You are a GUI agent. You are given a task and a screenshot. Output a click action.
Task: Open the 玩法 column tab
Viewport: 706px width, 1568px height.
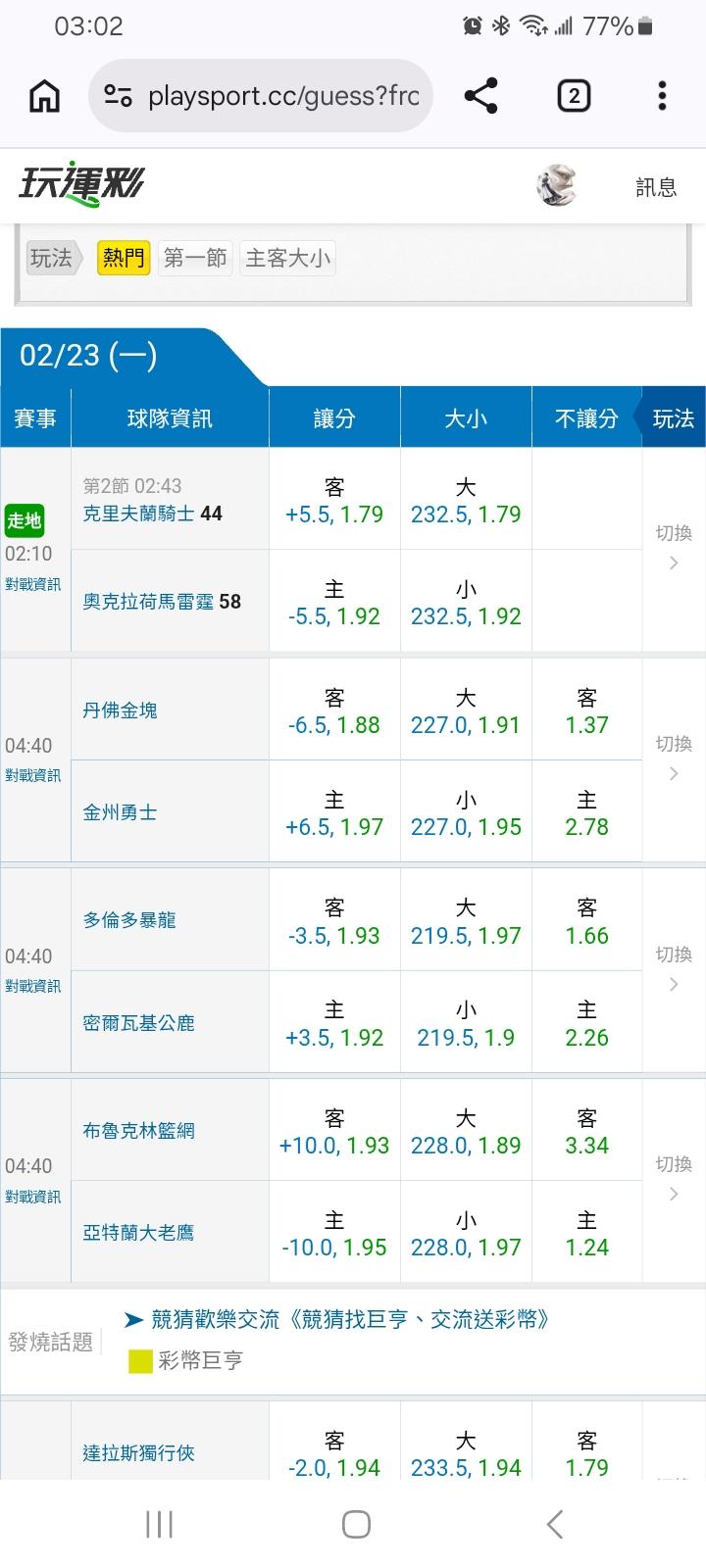tap(673, 418)
